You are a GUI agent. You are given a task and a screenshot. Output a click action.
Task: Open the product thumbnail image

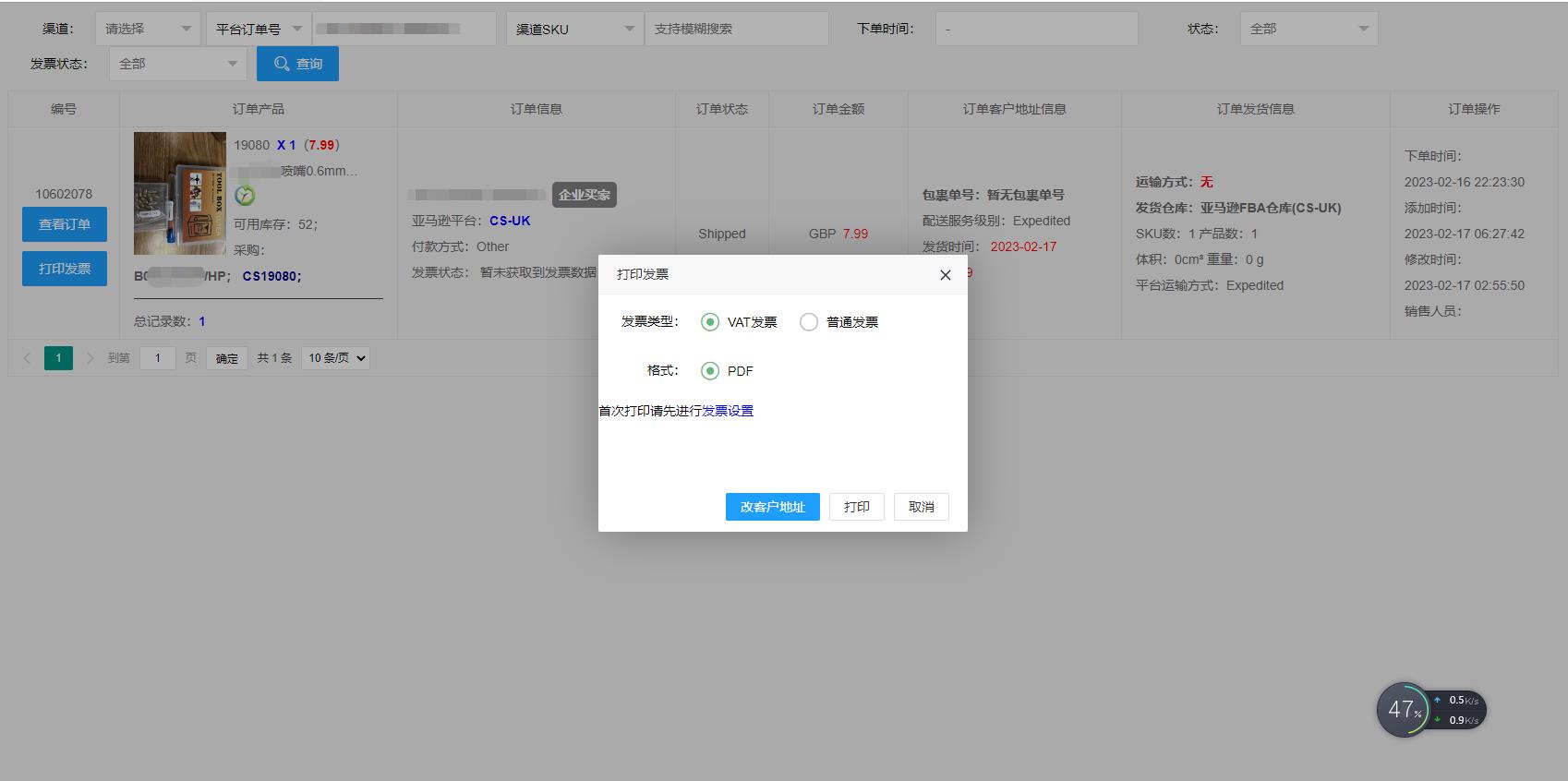click(180, 193)
